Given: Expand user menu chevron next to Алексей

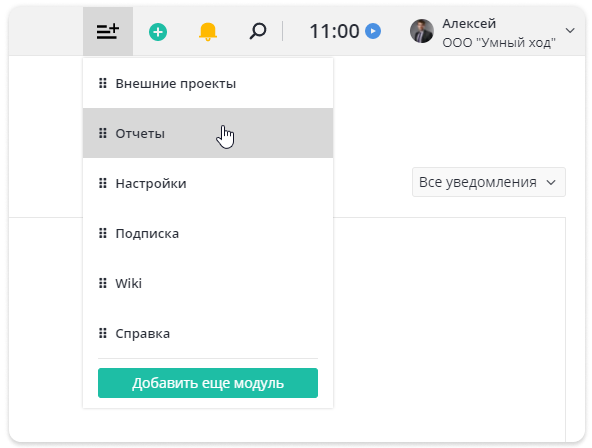Looking at the screenshot, I should coord(570,31).
